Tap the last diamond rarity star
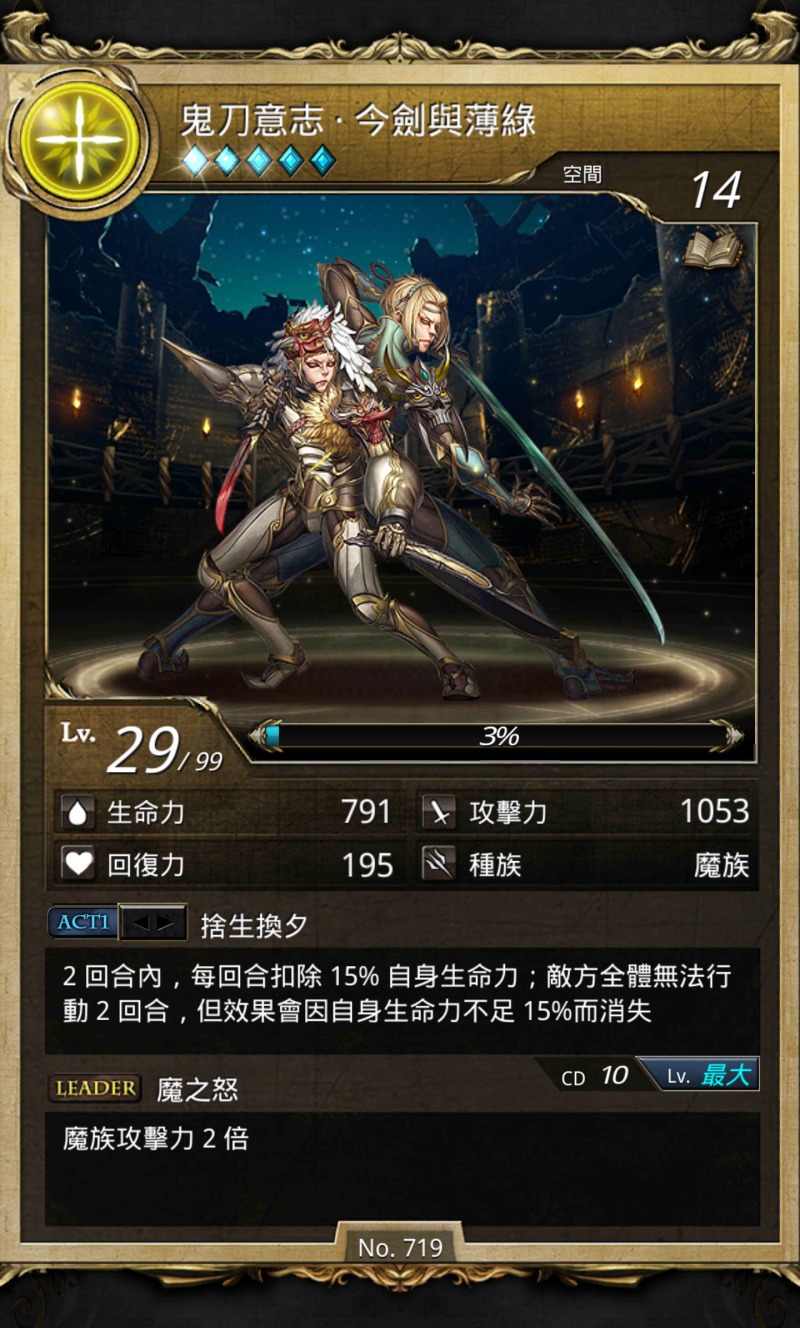This screenshot has width=800, height=1328. coord(322,161)
